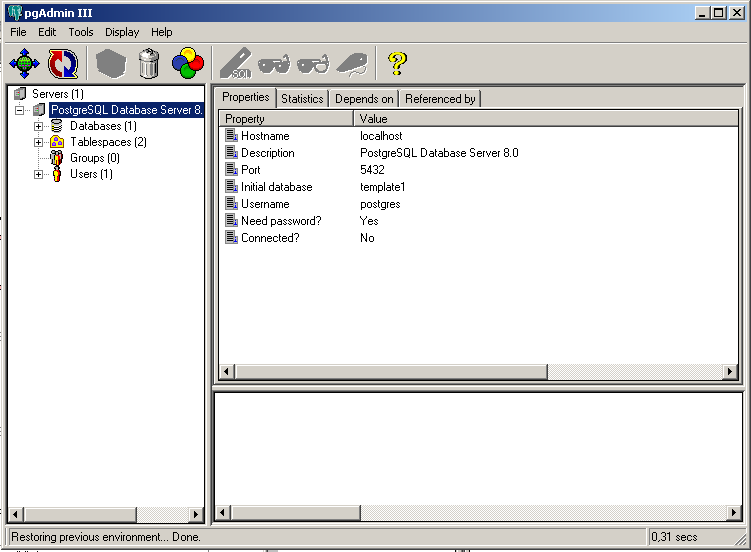The width and height of the screenshot is (751, 552).
Task: Click properties list right scroll arrow
Action: tap(729, 371)
